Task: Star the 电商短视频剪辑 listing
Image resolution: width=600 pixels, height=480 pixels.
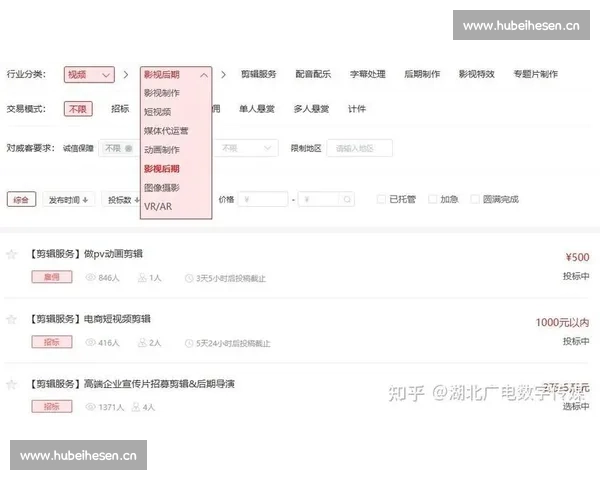Action: (11, 319)
